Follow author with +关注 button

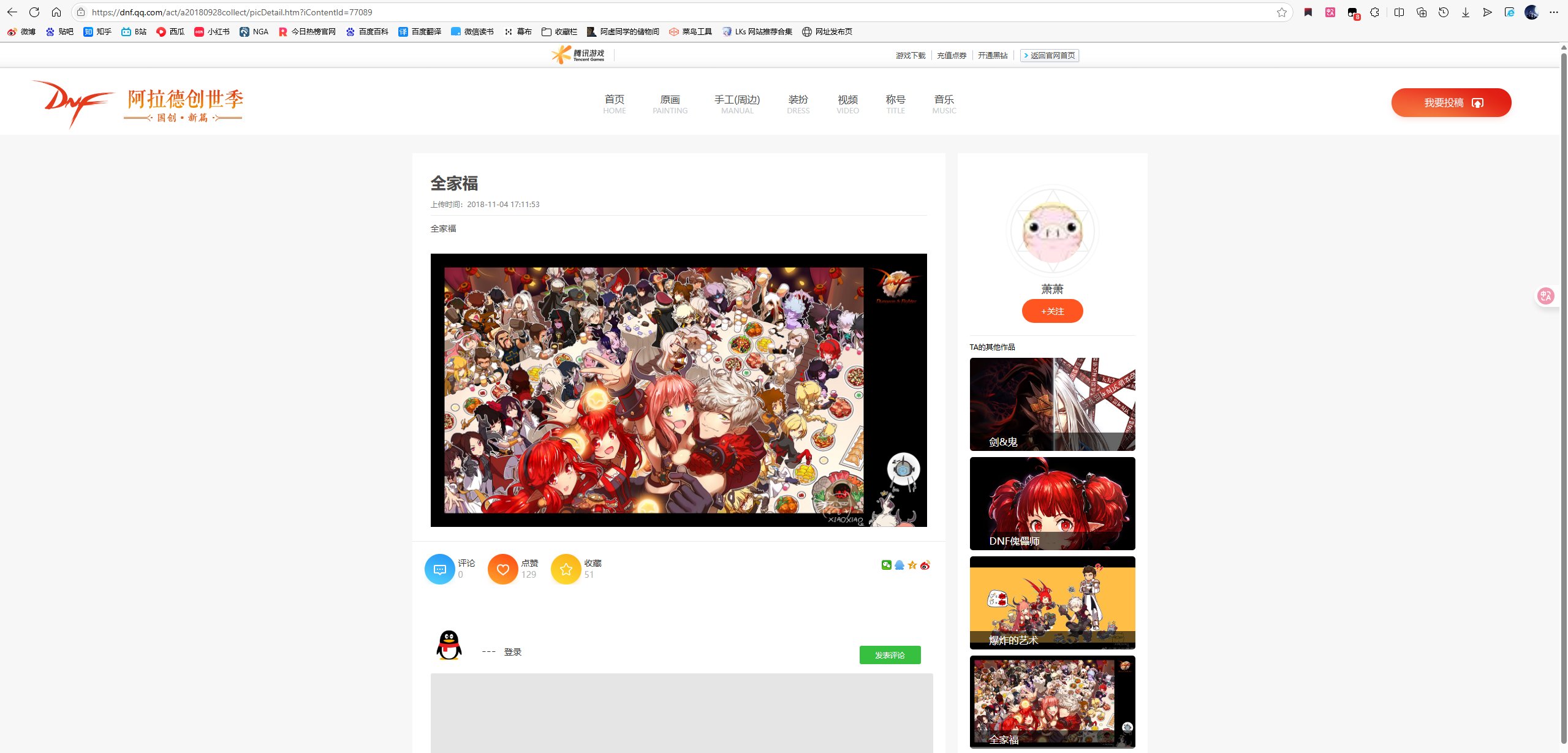[x=1053, y=311]
